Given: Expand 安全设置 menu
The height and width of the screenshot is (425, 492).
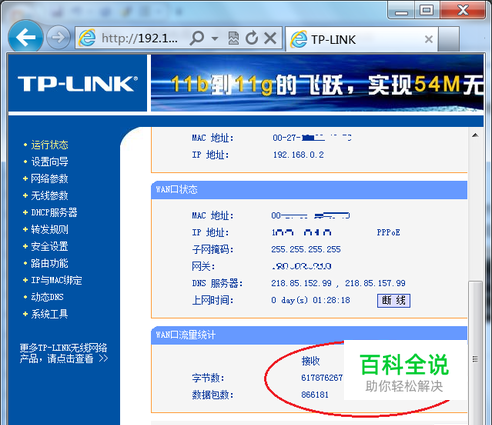Looking at the screenshot, I should point(49,246).
